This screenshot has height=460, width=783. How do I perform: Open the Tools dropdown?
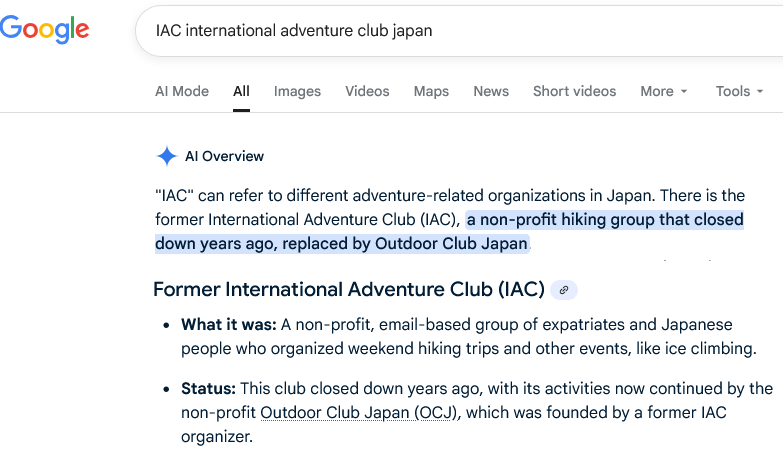[x=739, y=91]
